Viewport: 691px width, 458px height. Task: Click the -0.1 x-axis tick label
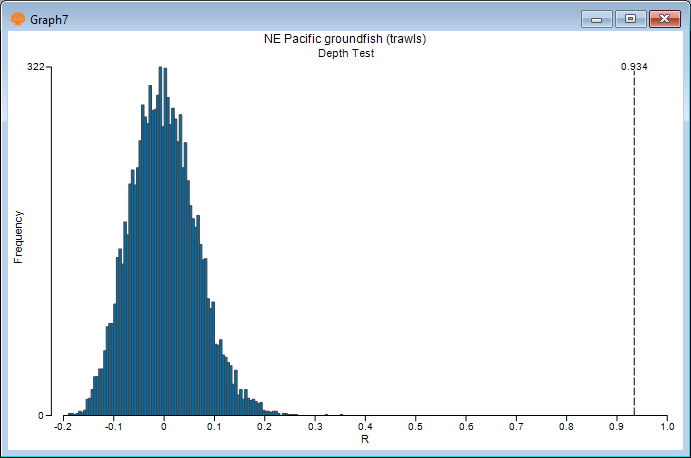pyautogui.click(x=112, y=428)
